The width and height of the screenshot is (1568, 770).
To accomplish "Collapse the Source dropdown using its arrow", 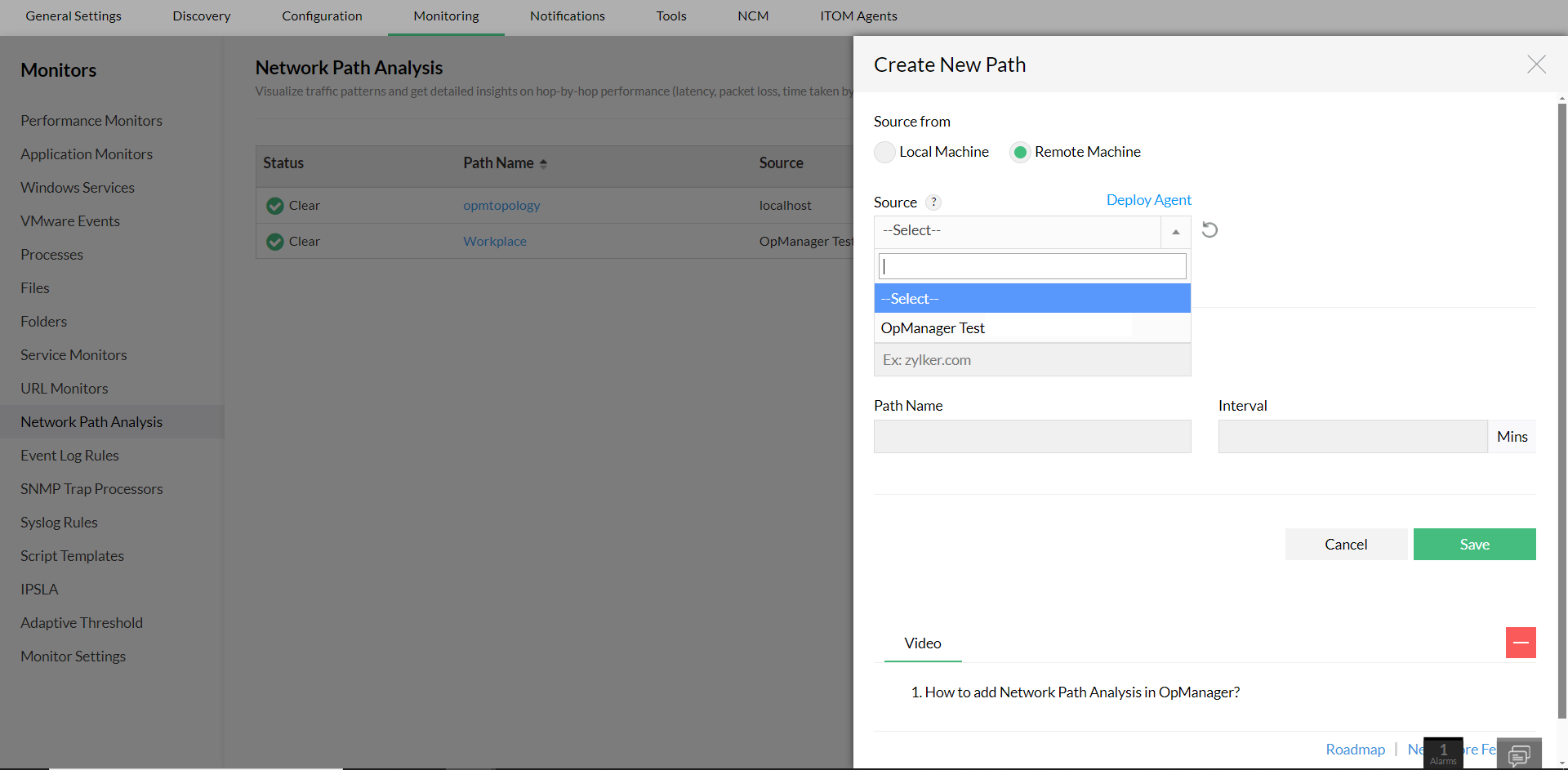I will (1175, 231).
